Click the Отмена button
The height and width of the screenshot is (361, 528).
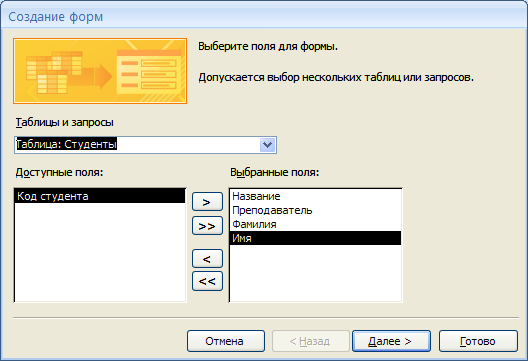point(226,341)
